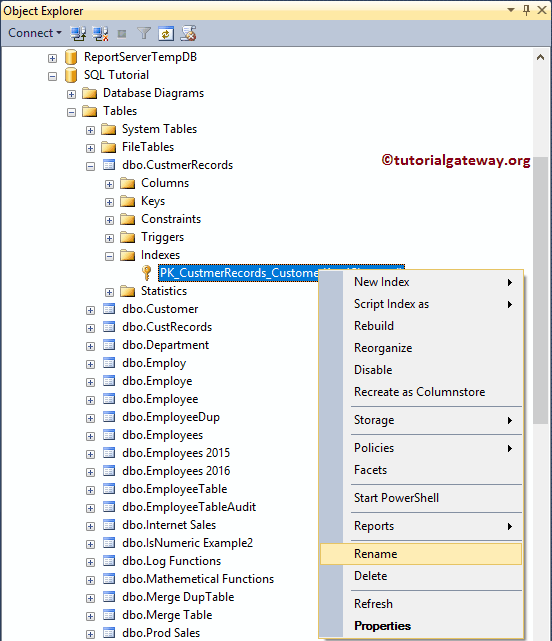Click the SQL Tutorial database icon
Screen dimensions: 552x641
pyautogui.click(x=71, y=75)
